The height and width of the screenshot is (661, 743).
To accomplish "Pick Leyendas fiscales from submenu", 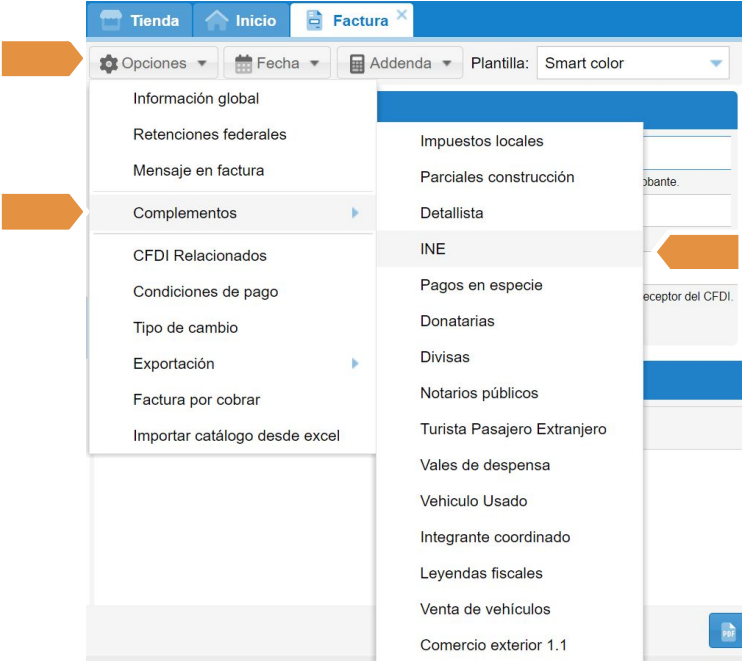I will coord(481,573).
